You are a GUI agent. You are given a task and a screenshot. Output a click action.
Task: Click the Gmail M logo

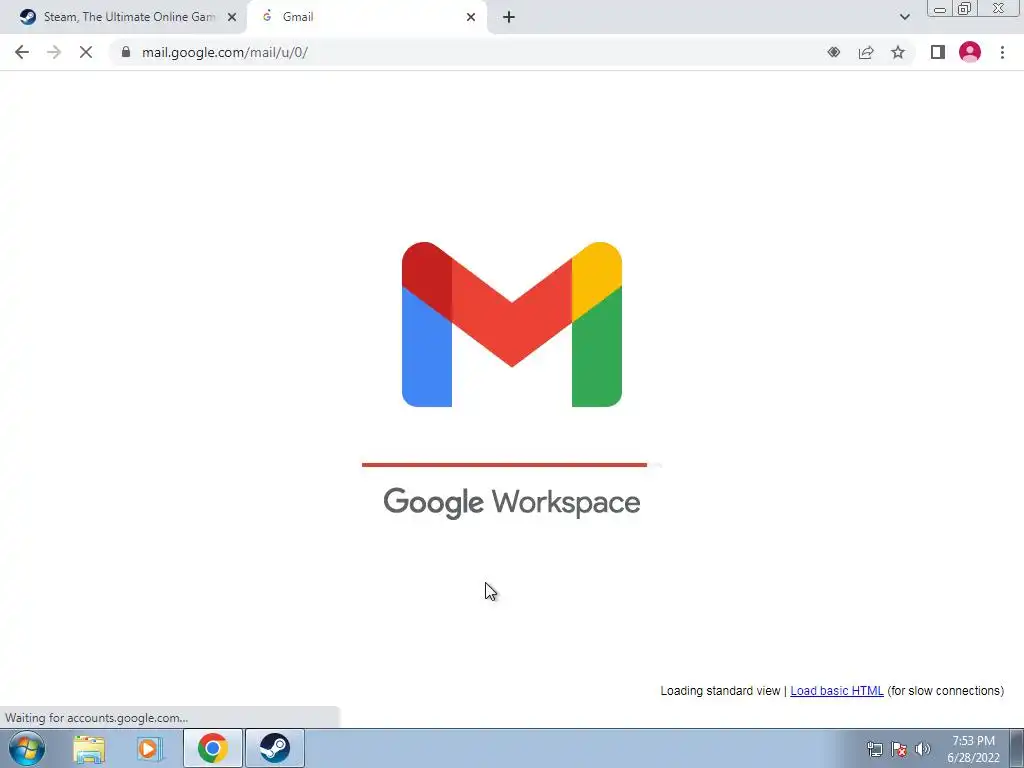[511, 325]
